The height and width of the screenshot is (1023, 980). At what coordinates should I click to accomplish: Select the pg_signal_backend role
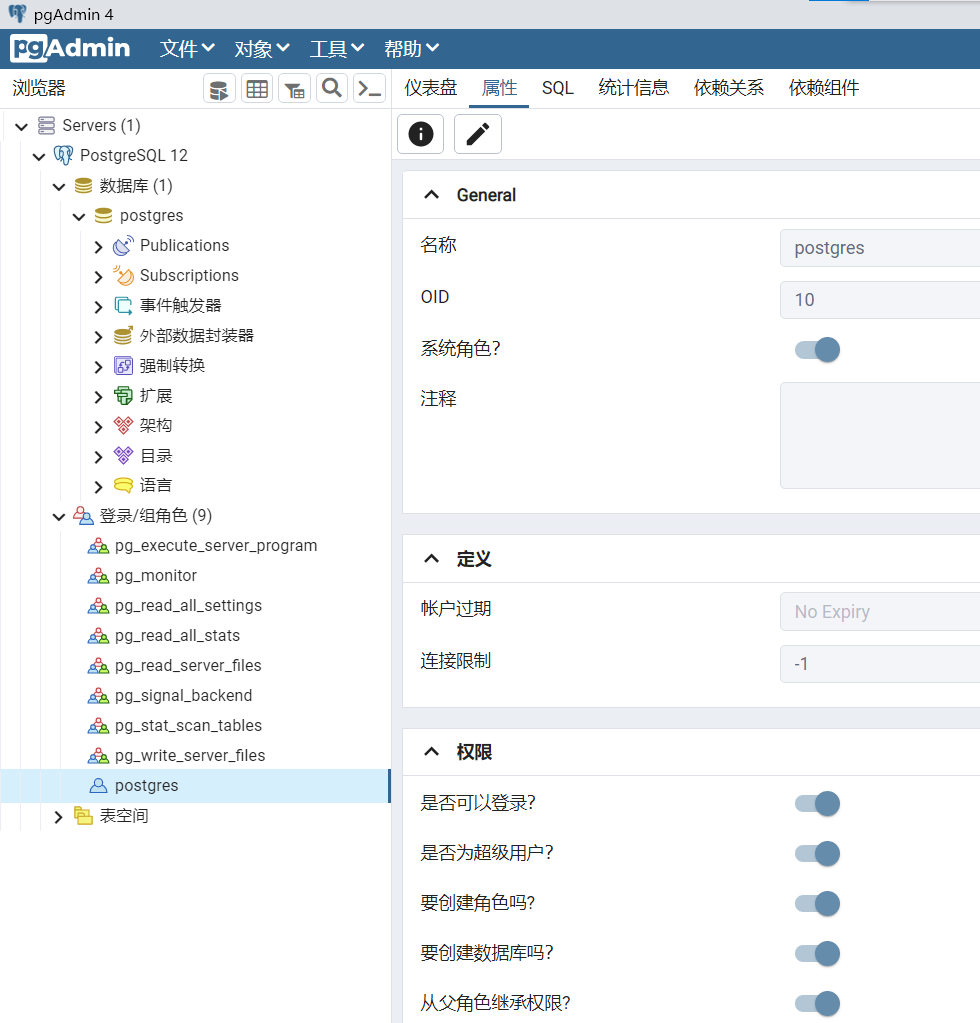(183, 696)
